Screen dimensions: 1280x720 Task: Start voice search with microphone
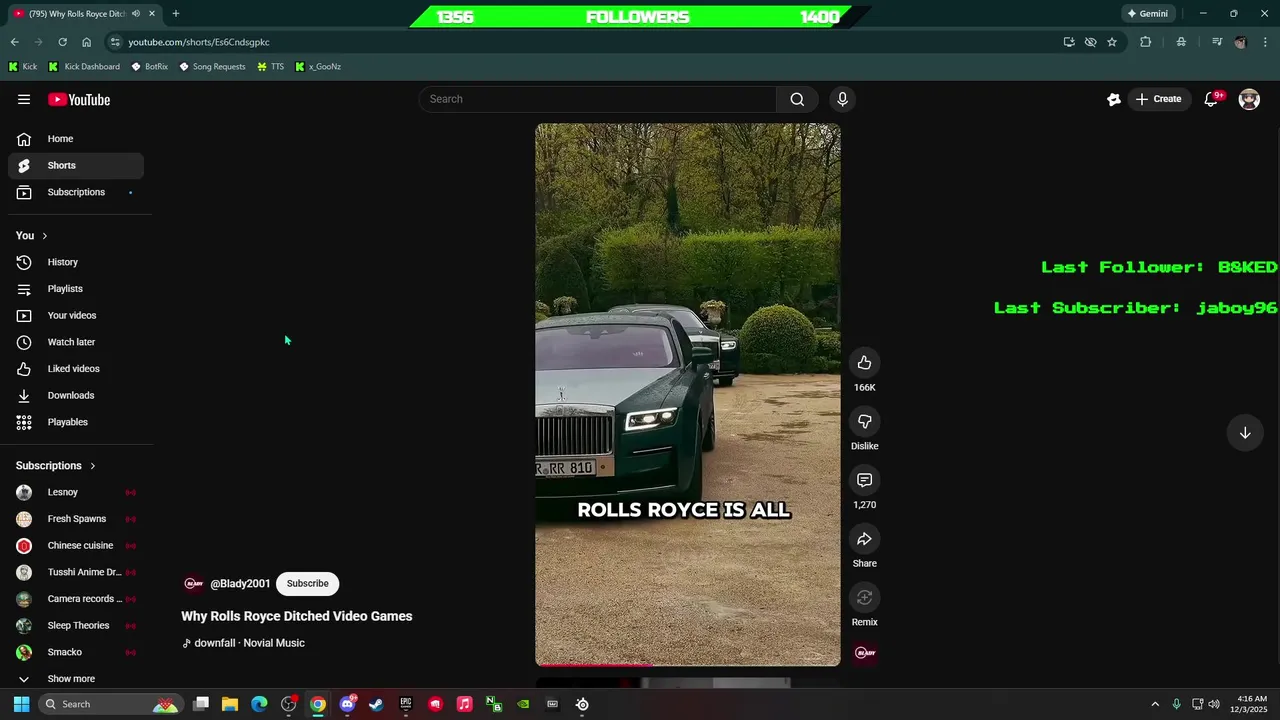tap(842, 99)
